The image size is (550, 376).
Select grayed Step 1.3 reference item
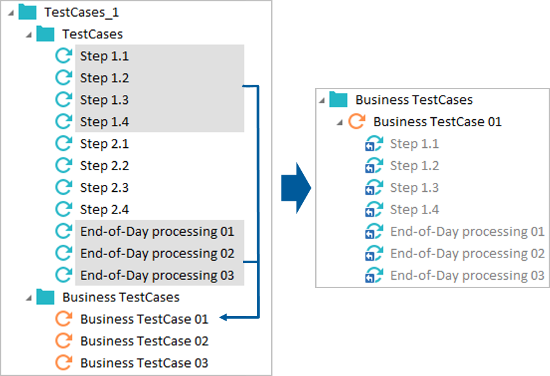pyautogui.click(x=414, y=187)
